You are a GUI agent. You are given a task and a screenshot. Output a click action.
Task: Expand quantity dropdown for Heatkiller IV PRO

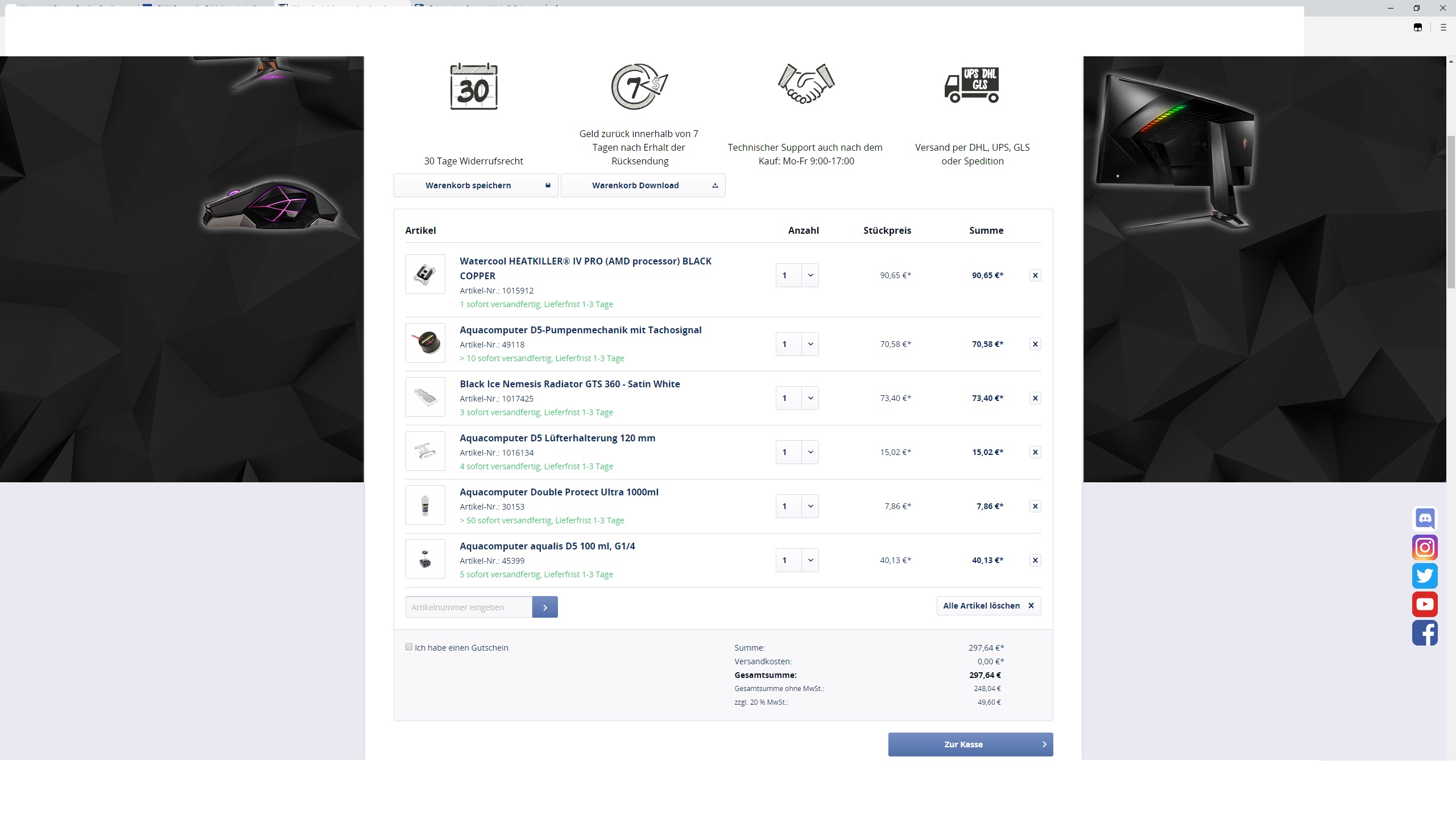(x=810, y=275)
